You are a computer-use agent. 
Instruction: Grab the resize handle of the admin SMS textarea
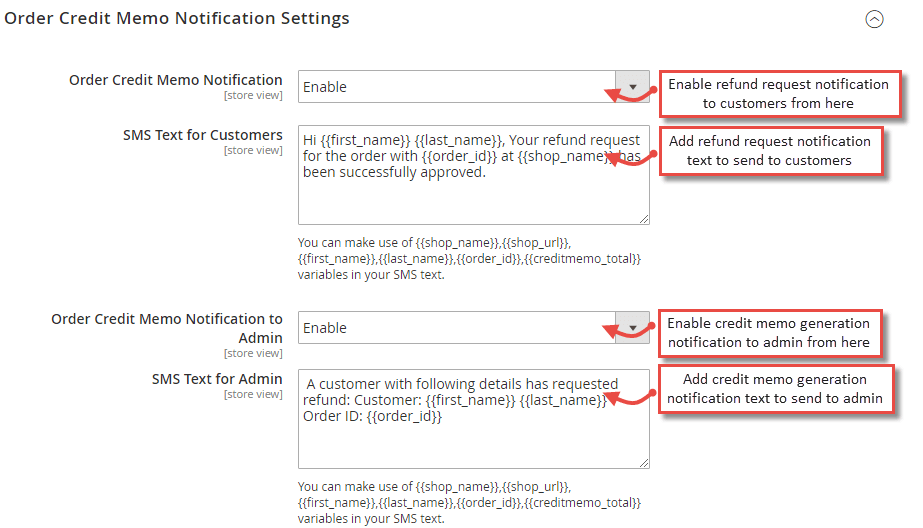click(643, 462)
